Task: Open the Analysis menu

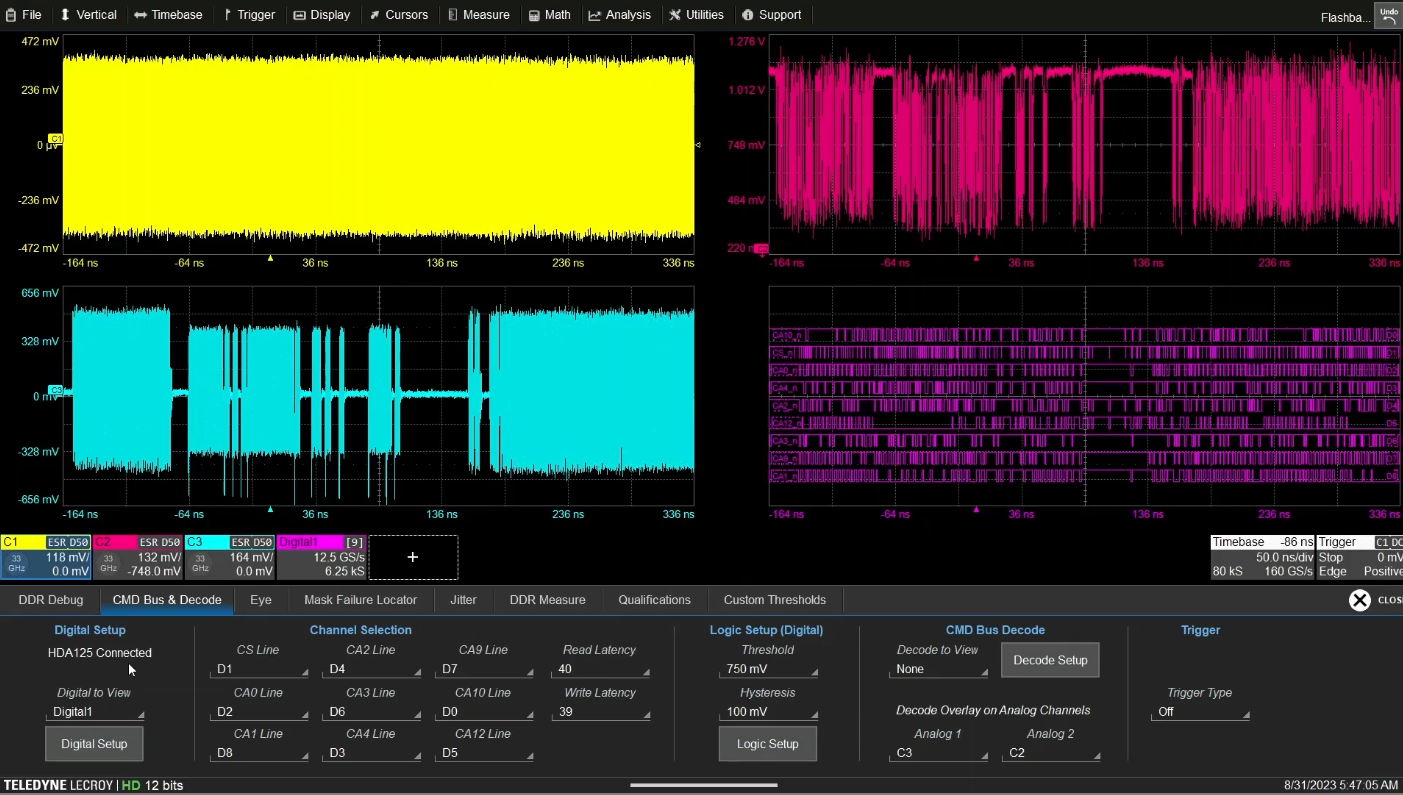Action: click(619, 15)
